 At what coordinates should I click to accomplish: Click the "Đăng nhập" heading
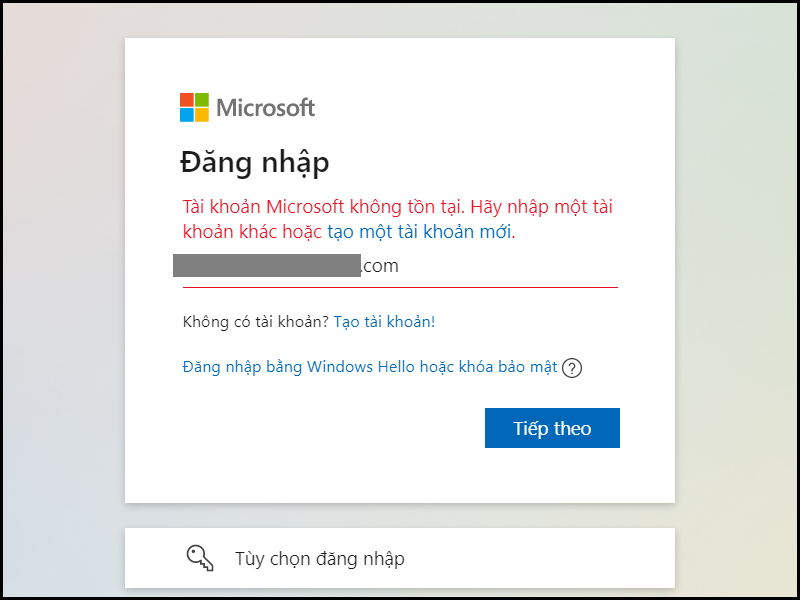[255, 162]
